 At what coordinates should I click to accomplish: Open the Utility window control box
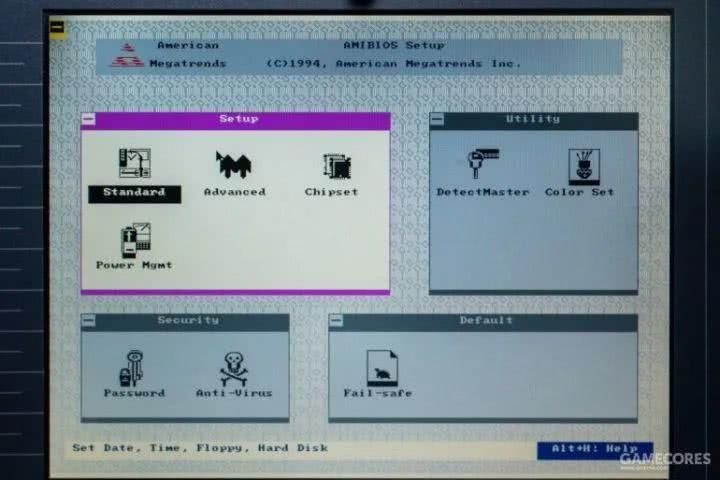click(x=437, y=120)
